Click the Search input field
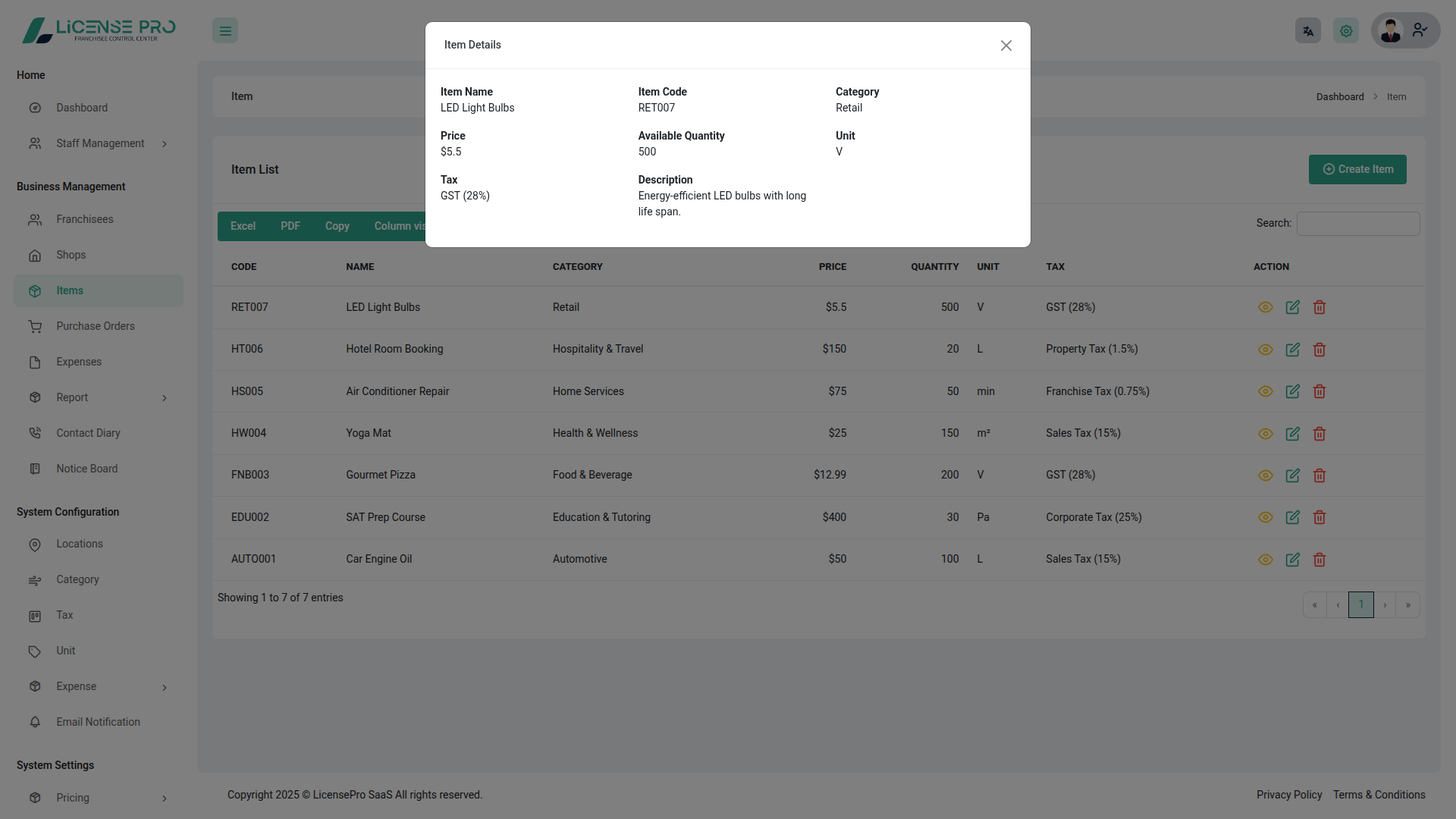 1357,224
